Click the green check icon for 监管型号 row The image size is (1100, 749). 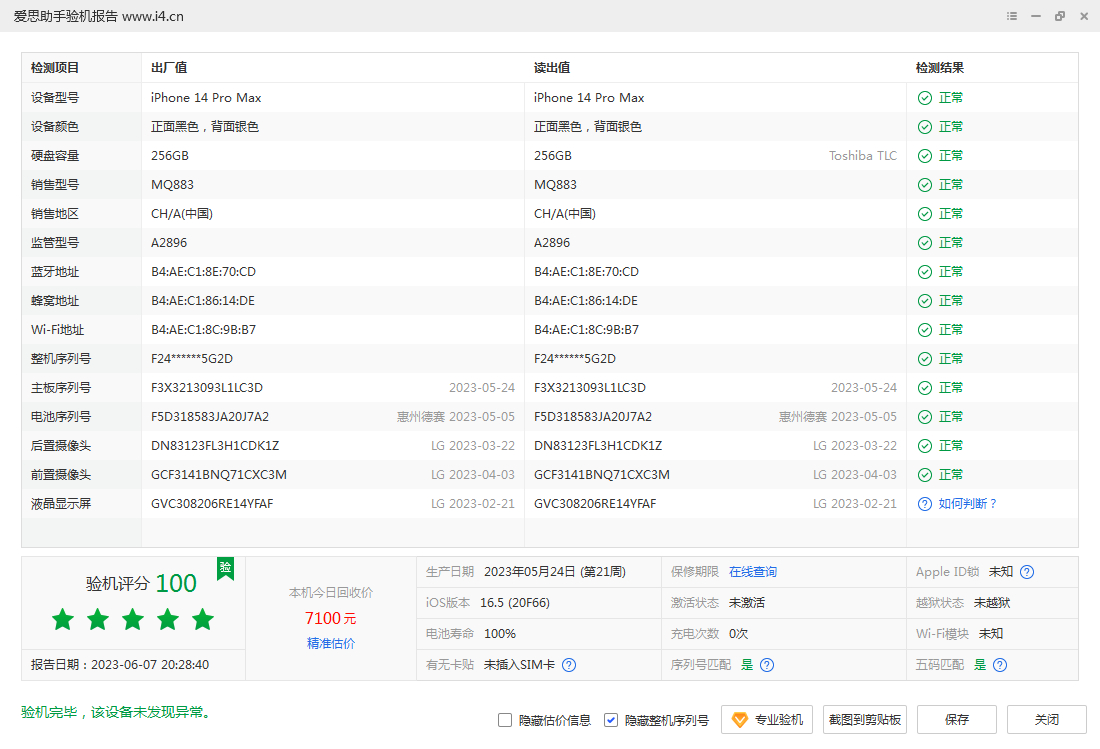tap(925, 243)
